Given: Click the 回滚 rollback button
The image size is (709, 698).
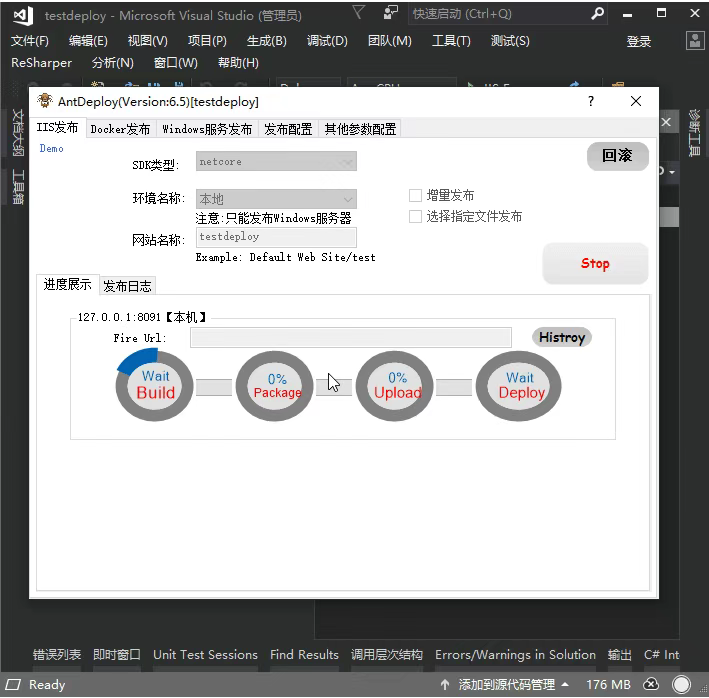Looking at the screenshot, I should click(617, 156).
